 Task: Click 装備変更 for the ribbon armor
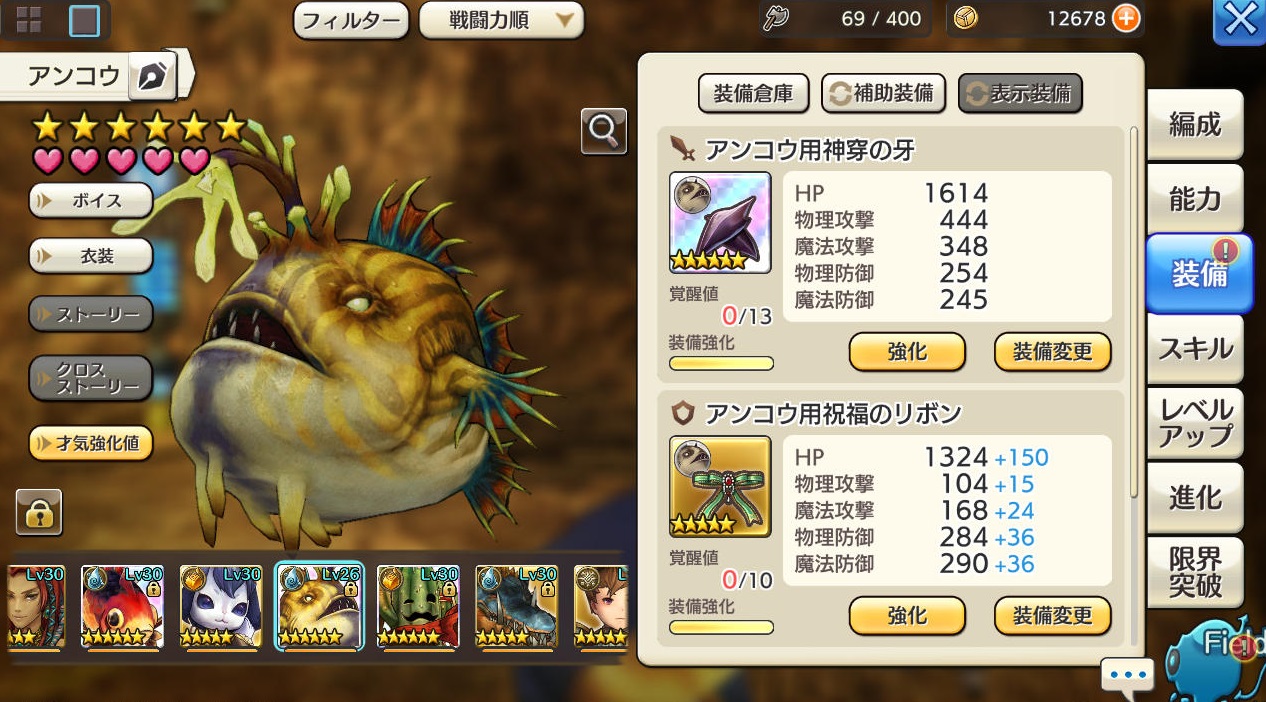click(1052, 615)
